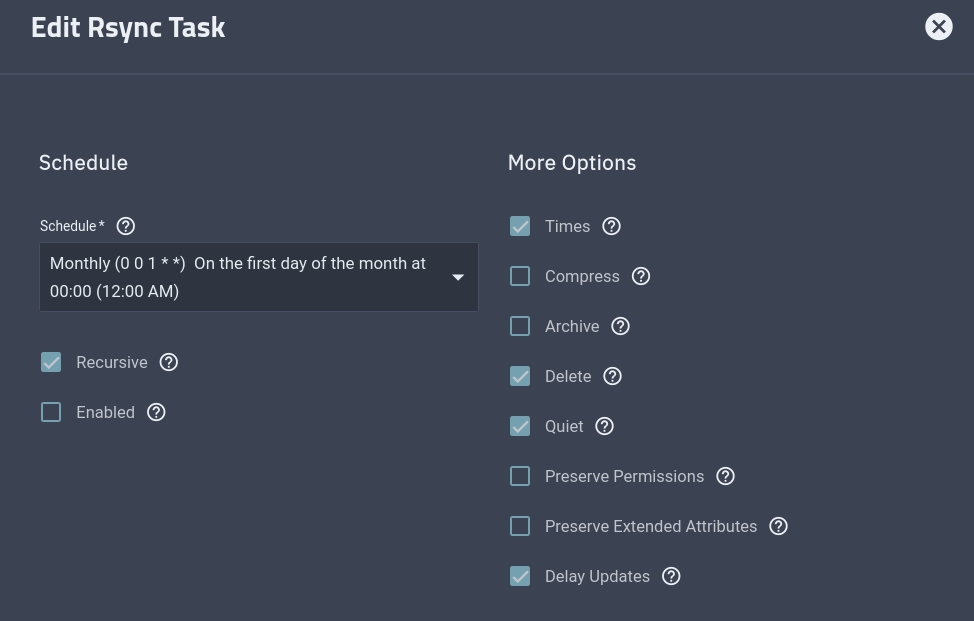Click help icon next to Schedule label
This screenshot has width=974, height=621.
pos(126,226)
